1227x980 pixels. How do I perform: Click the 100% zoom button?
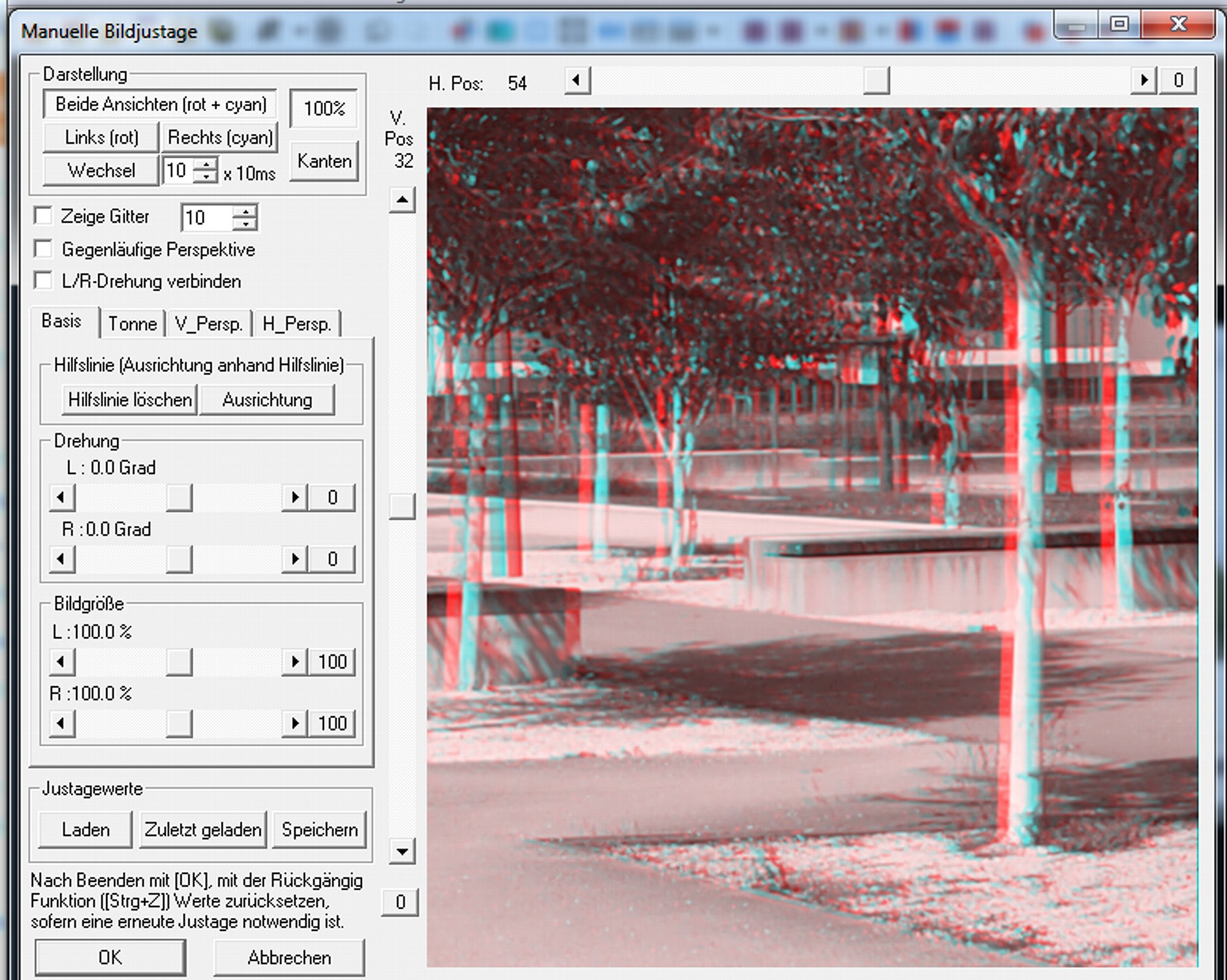(x=324, y=109)
